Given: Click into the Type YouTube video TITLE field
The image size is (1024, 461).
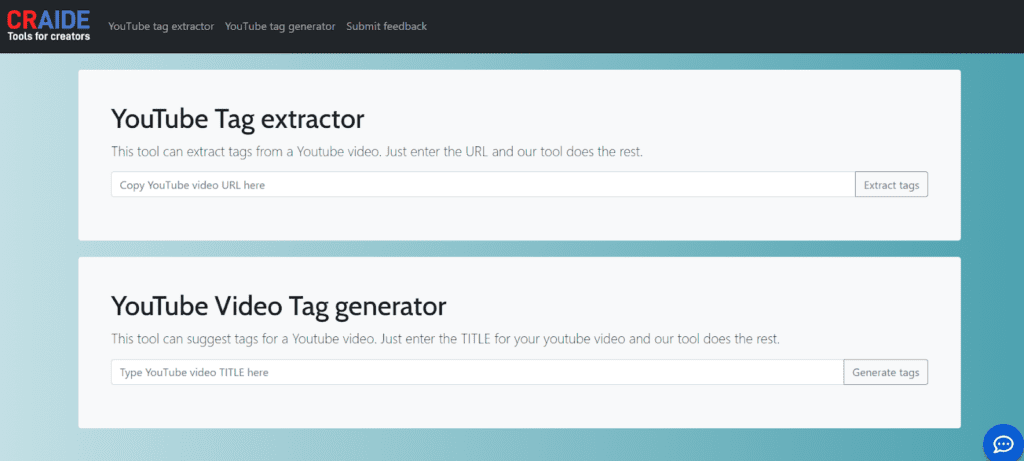Looking at the screenshot, I should [x=477, y=372].
